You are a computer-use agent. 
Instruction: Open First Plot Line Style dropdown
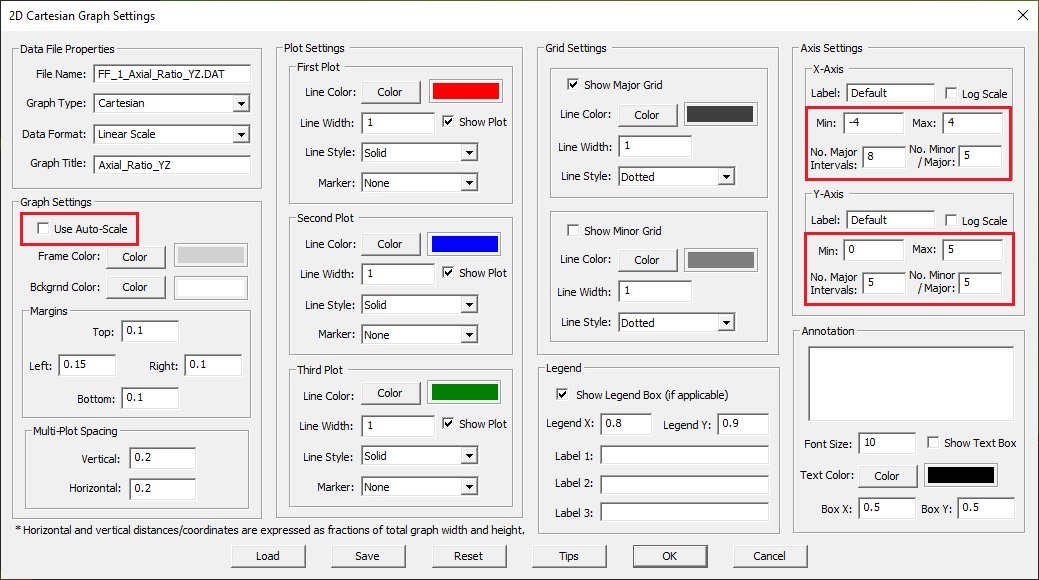tap(469, 153)
